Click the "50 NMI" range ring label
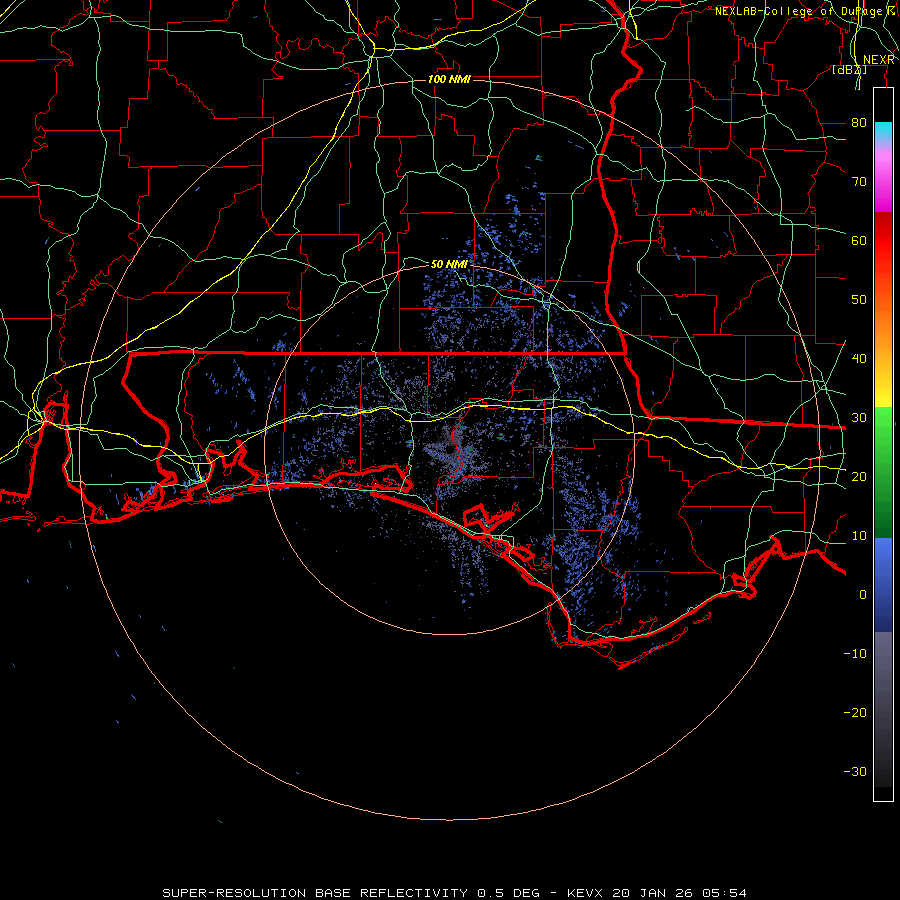900x900 pixels. point(449,264)
